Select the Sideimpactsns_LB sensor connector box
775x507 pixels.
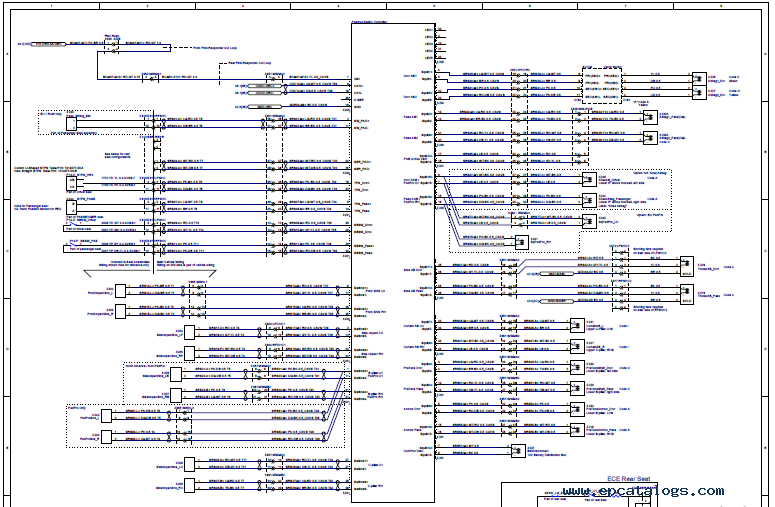pos(176,374)
